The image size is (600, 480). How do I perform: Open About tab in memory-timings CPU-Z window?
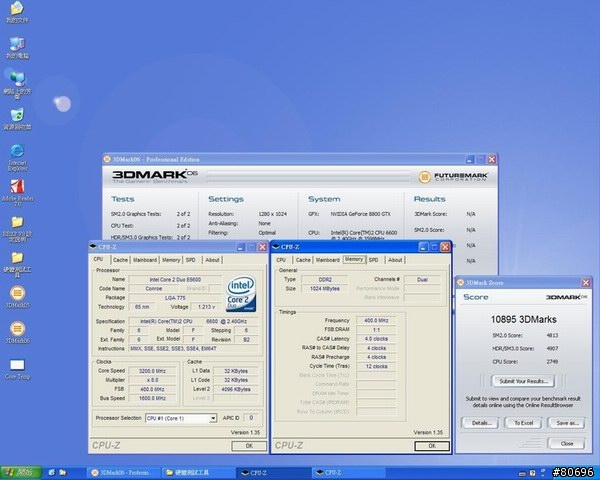[395, 260]
